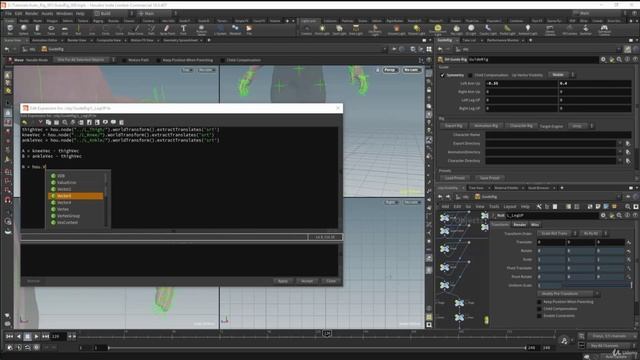Click the search icon in GuideRig parameter header
The width and height of the screenshot is (640, 360).
pyautogui.click(x=619, y=60)
